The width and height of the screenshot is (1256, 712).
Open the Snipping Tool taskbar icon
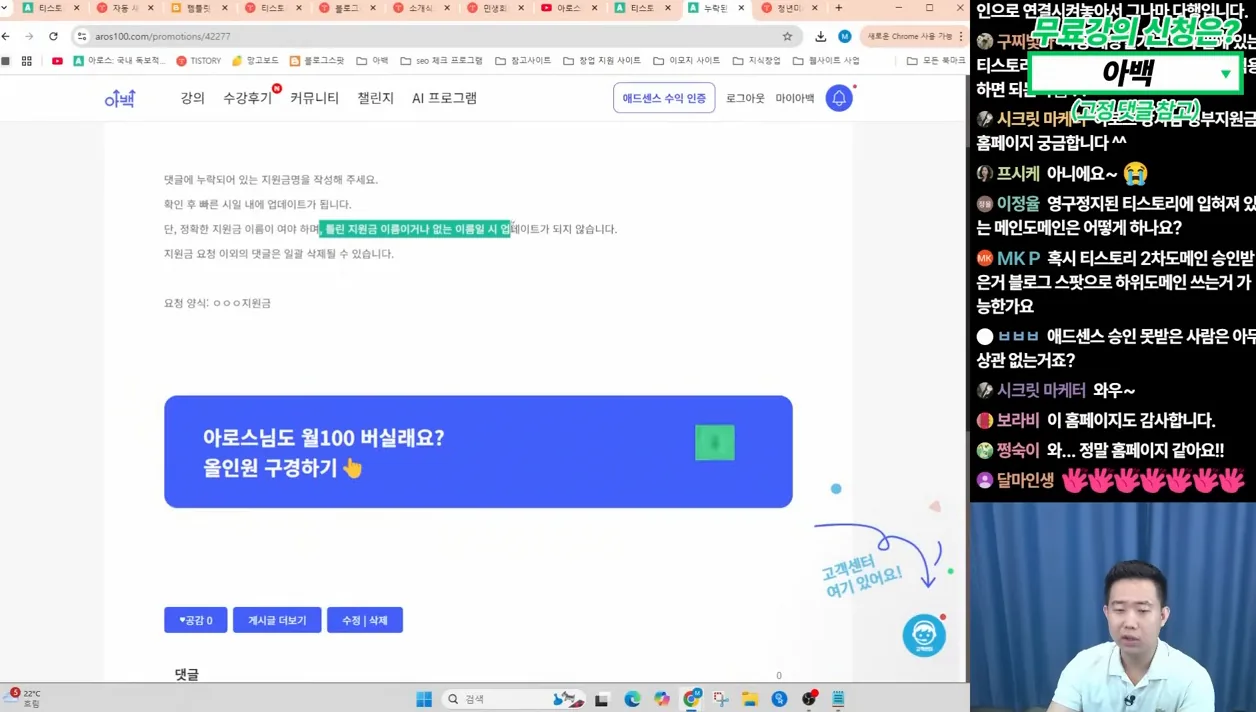[x=720, y=699]
